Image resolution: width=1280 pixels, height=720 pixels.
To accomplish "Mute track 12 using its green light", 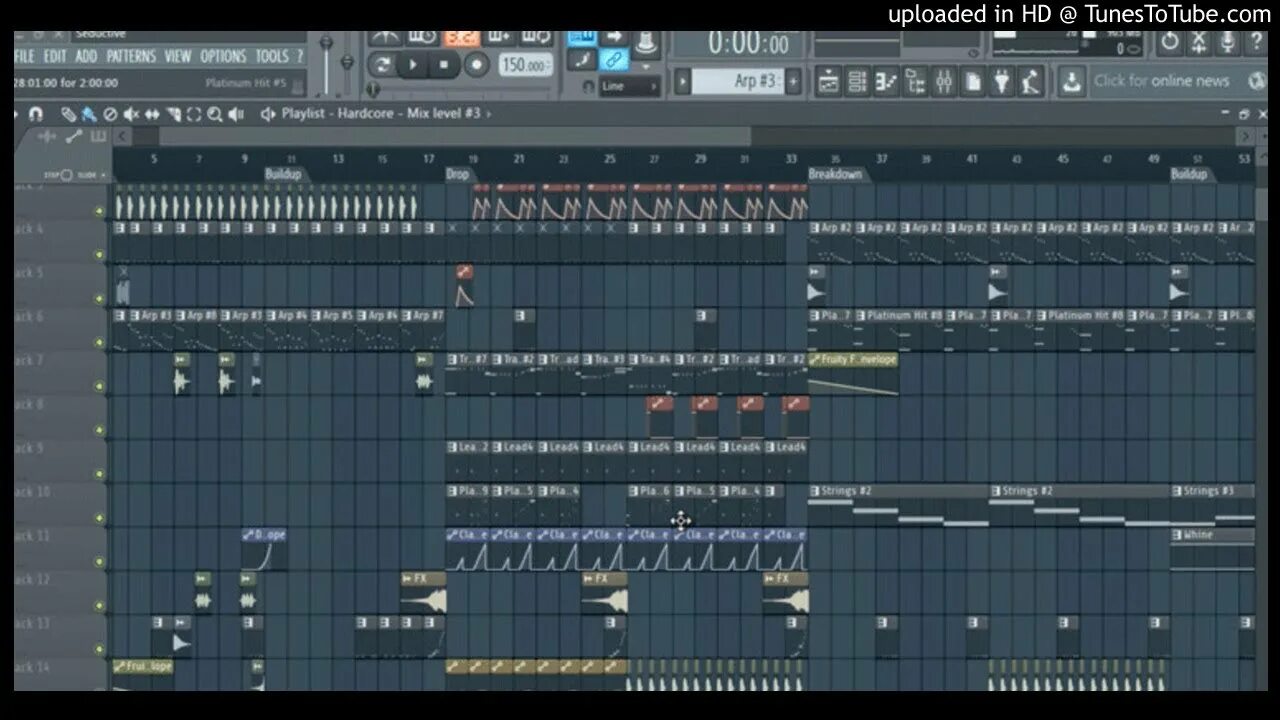I will (99, 606).
